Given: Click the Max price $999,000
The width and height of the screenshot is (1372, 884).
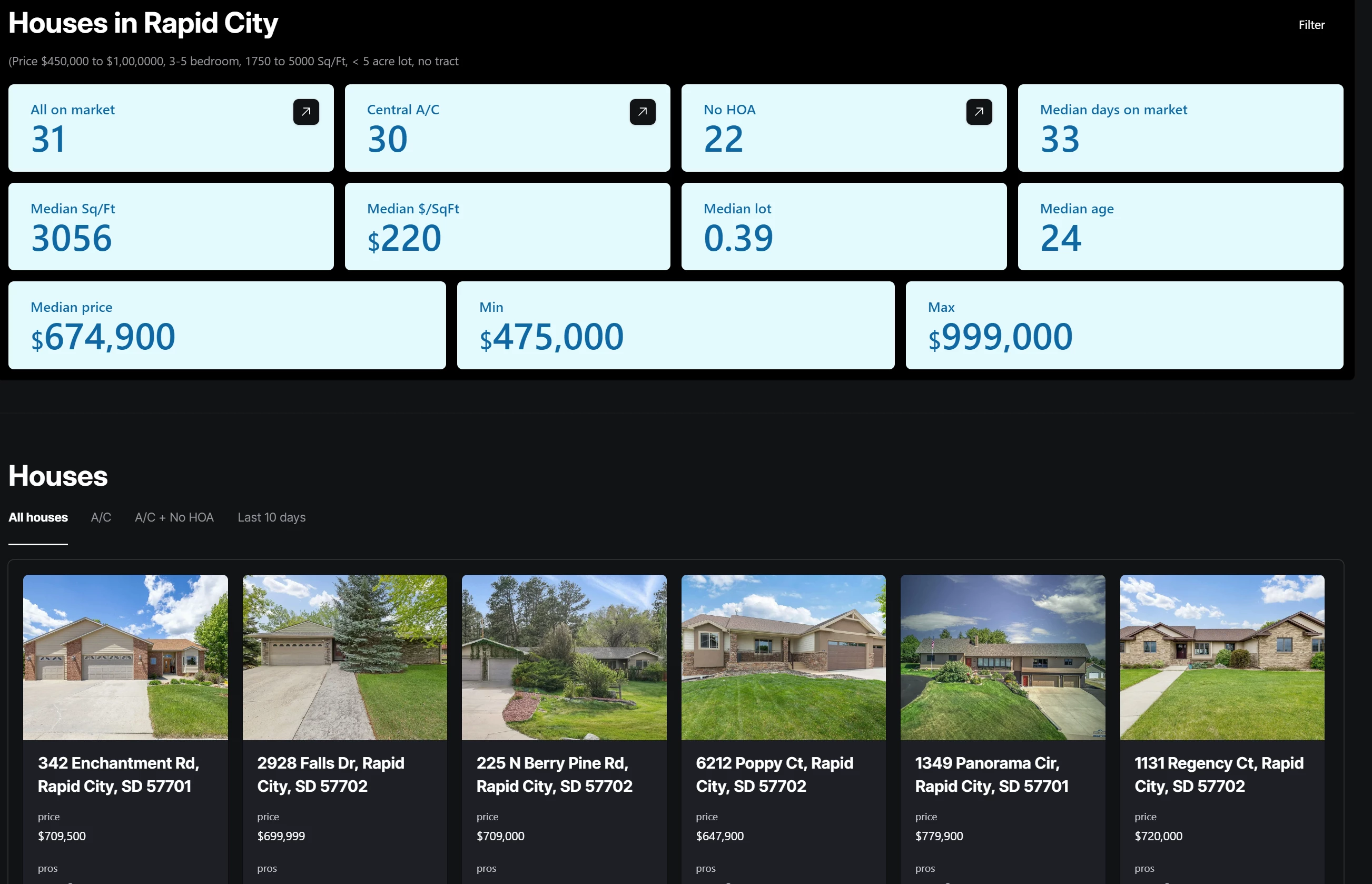Looking at the screenshot, I should pyautogui.click(x=1000, y=337).
